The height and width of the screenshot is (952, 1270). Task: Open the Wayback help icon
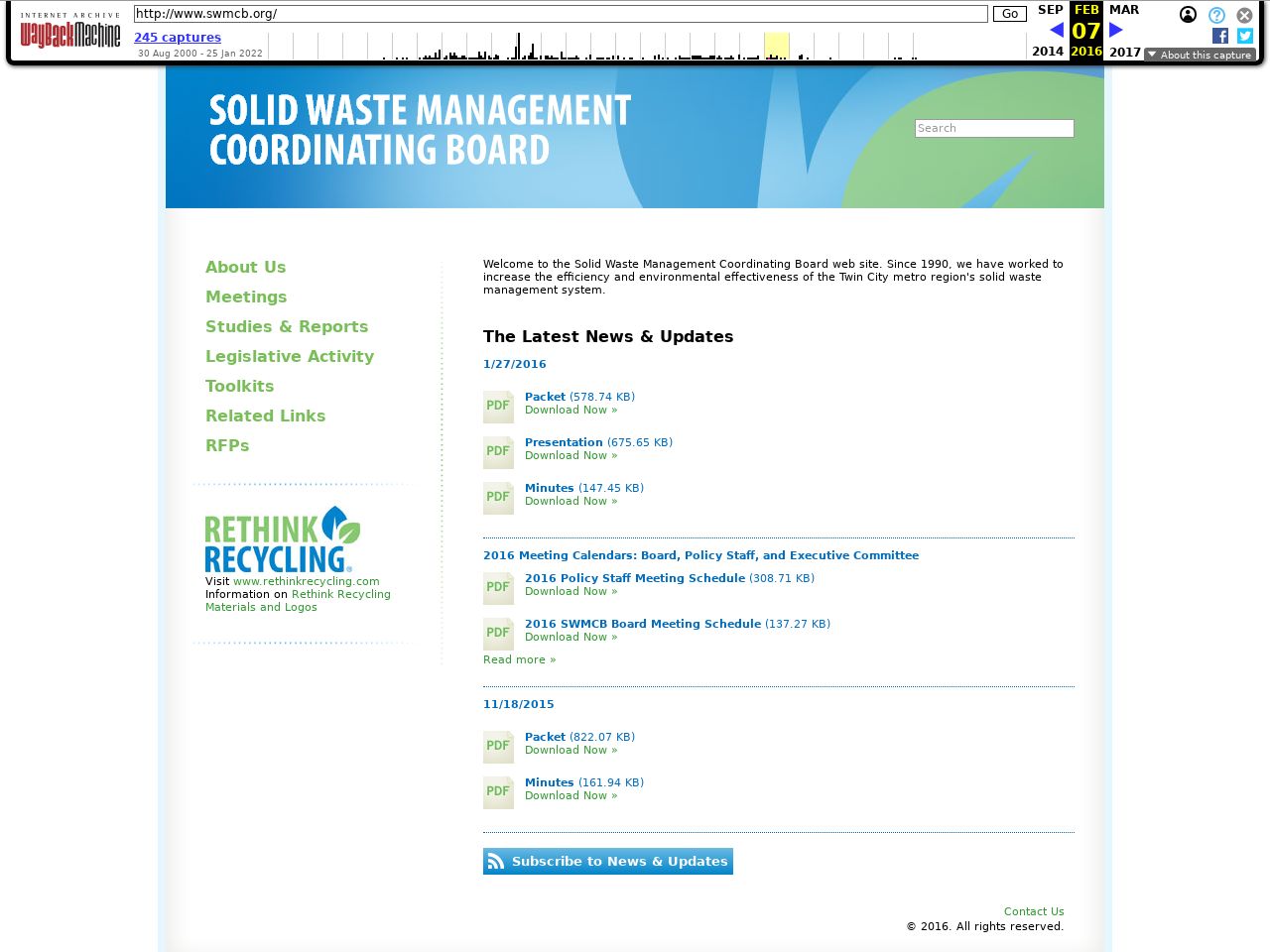(1216, 15)
